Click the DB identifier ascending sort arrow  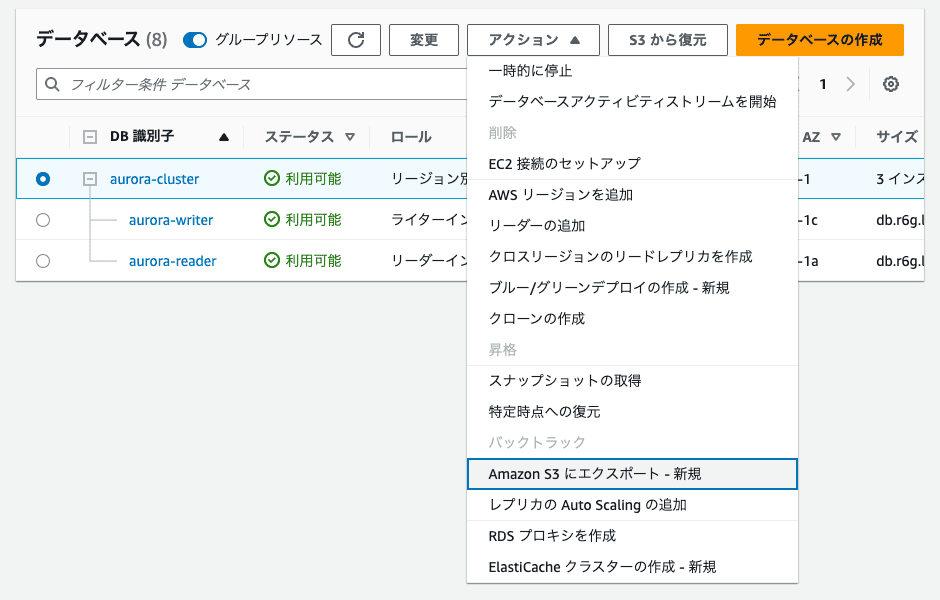(223, 137)
